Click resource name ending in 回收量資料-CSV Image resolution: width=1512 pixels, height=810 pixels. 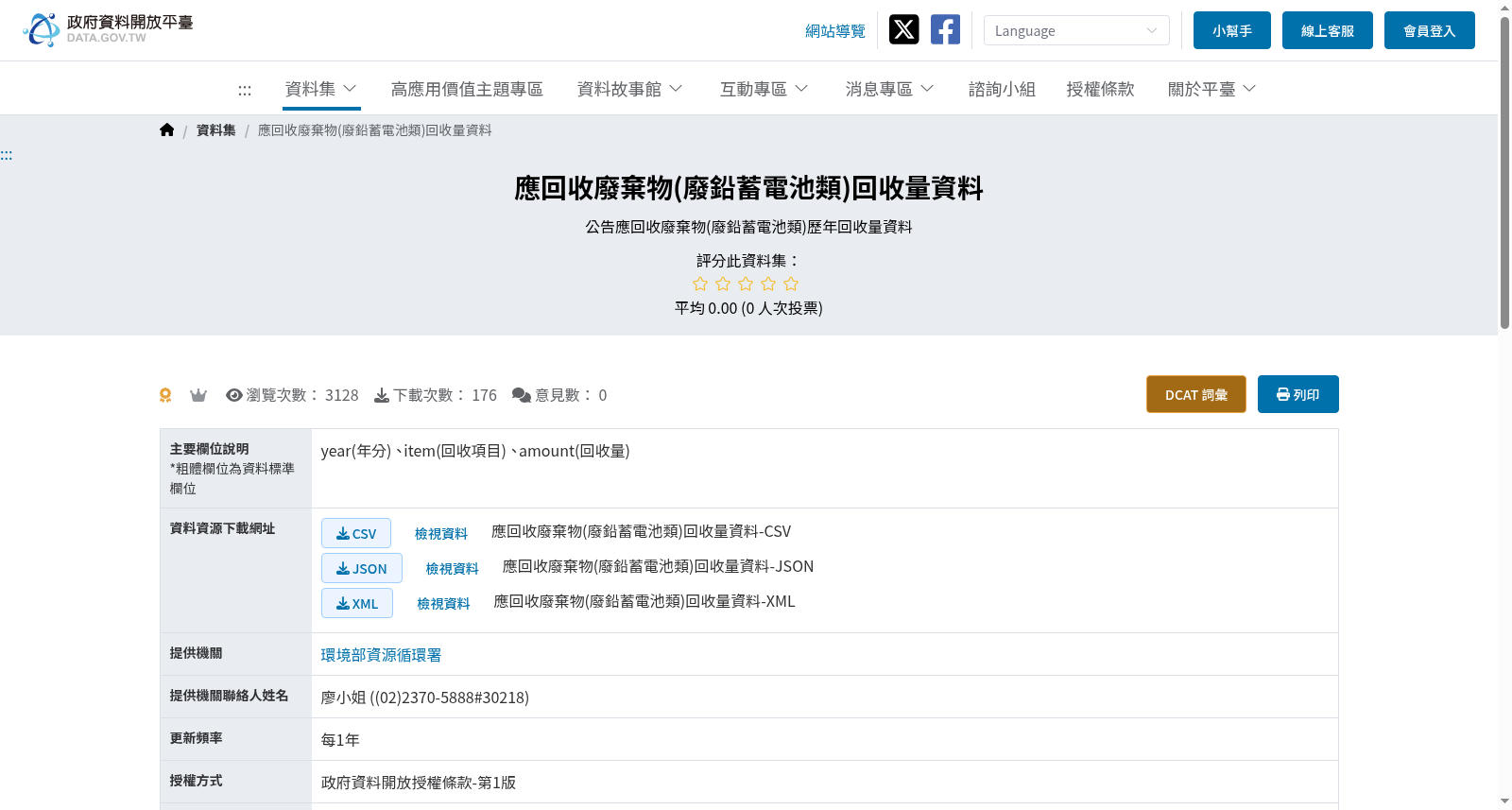click(642, 531)
